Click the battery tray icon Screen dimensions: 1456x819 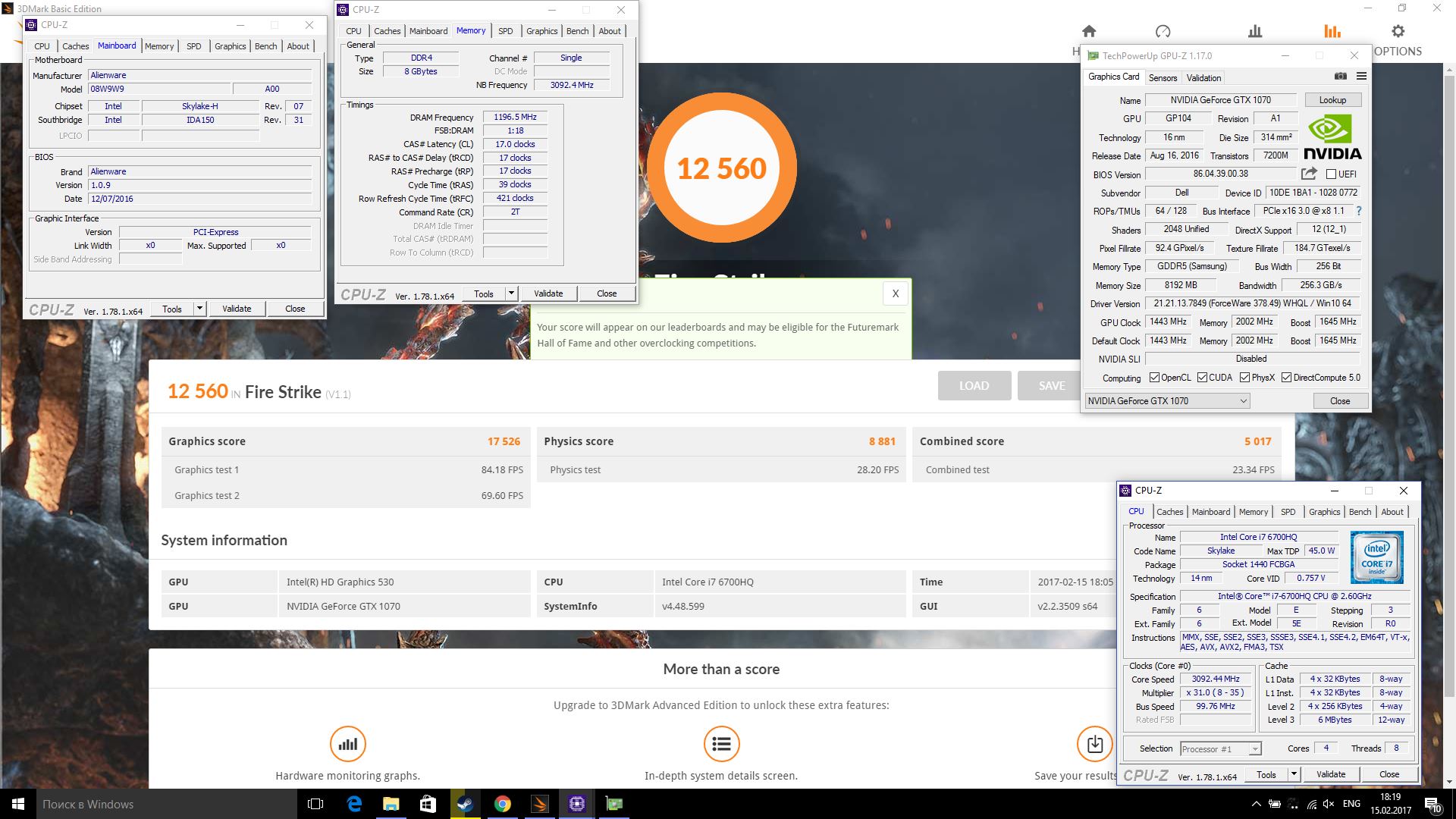[1275, 804]
